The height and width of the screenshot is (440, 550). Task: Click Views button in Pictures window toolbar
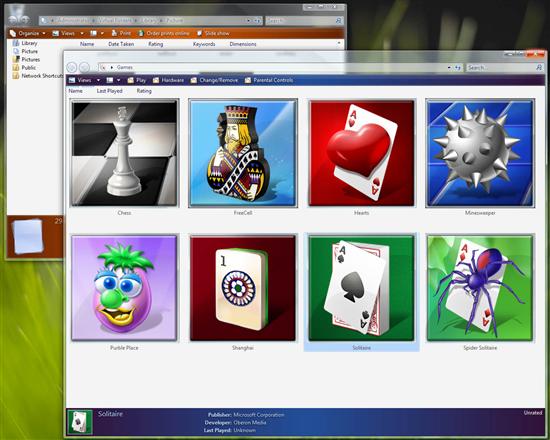tap(63, 33)
